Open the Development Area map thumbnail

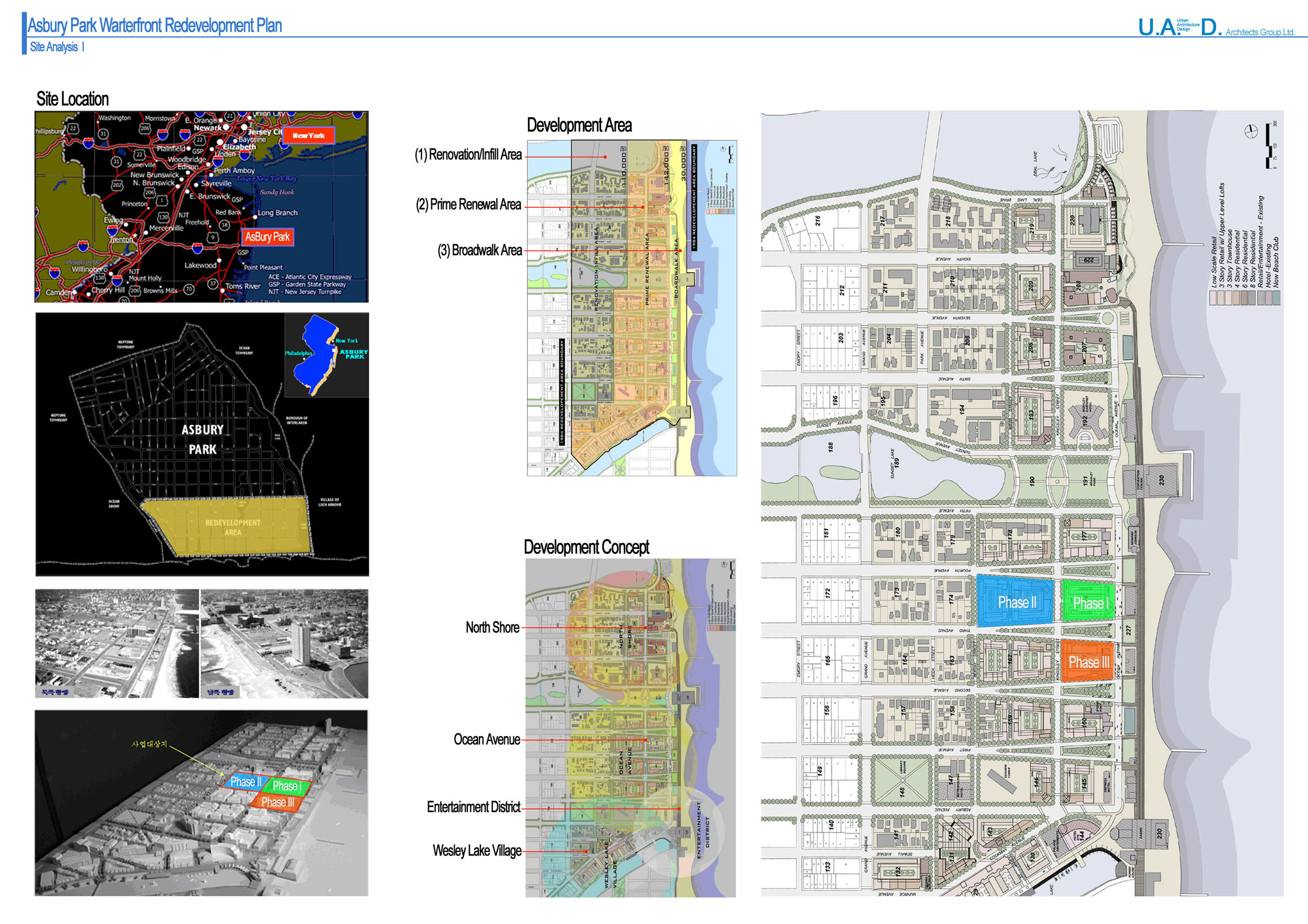point(632,308)
